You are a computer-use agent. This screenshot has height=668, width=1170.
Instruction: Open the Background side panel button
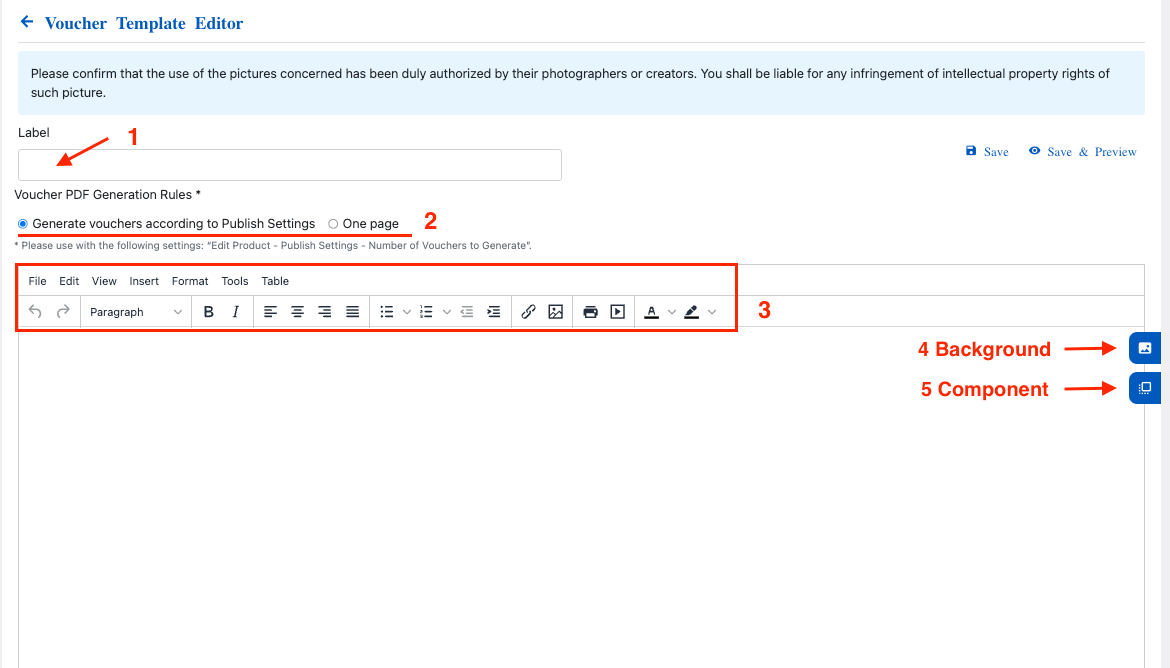pyautogui.click(x=1145, y=348)
